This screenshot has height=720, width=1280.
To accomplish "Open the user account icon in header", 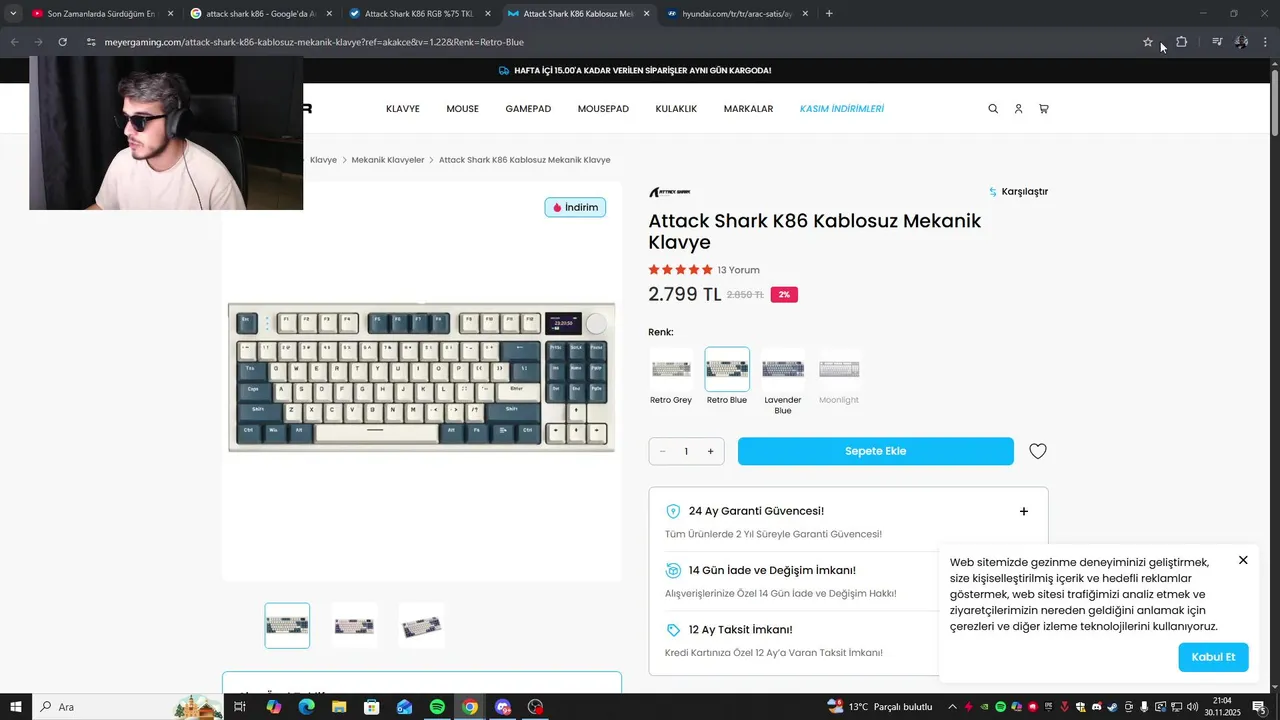I will pos(1018,109).
